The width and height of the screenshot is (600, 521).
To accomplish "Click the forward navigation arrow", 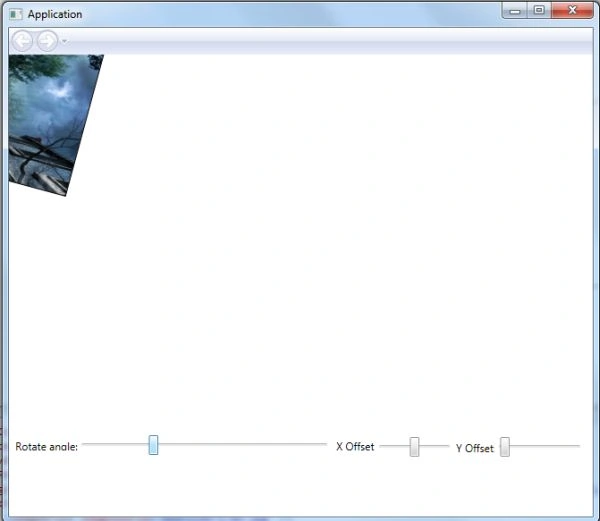I will (47, 41).
